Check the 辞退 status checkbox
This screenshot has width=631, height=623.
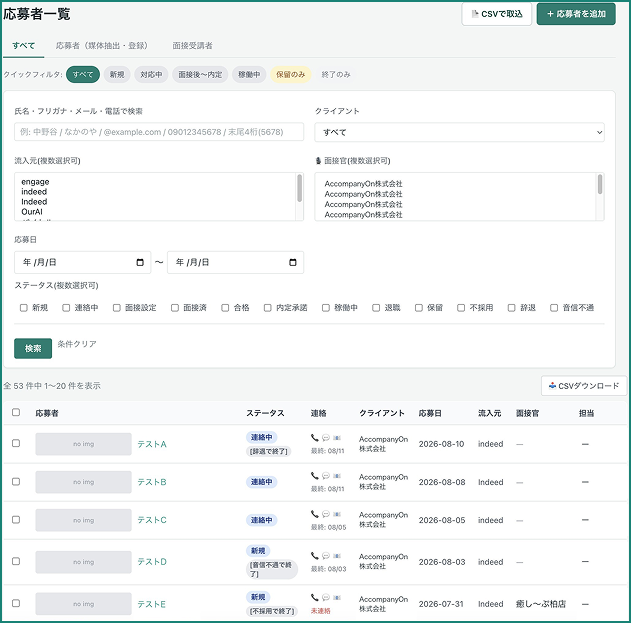click(511, 308)
